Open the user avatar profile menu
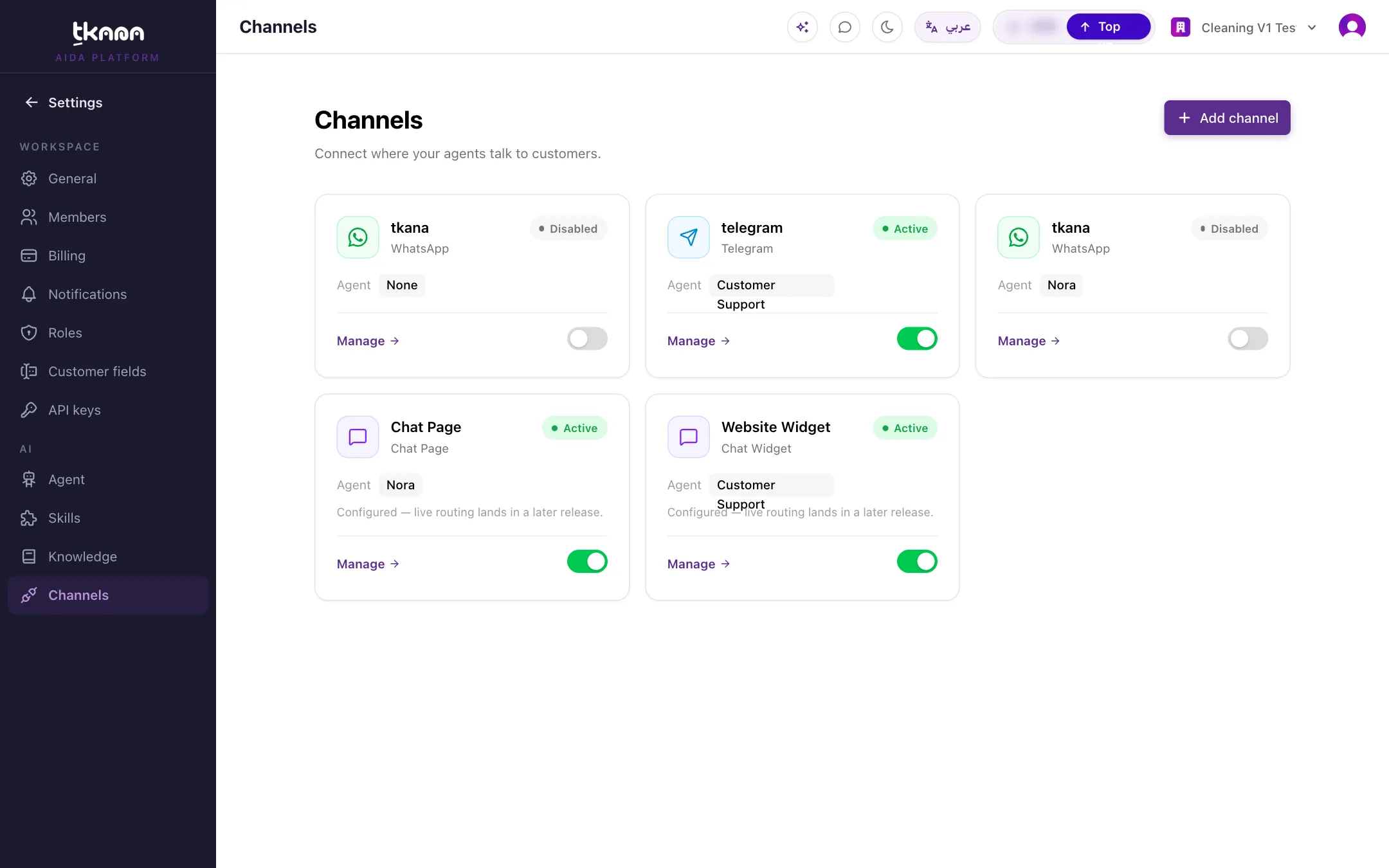The height and width of the screenshot is (868, 1389). pyautogui.click(x=1352, y=27)
